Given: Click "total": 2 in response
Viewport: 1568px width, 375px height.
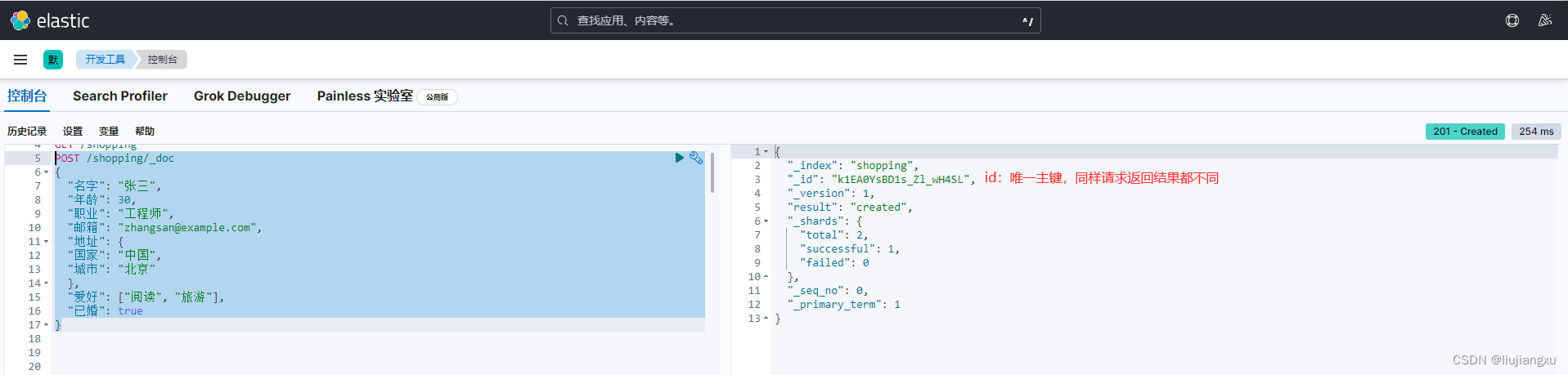Looking at the screenshot, I should (x=834, y=235).
